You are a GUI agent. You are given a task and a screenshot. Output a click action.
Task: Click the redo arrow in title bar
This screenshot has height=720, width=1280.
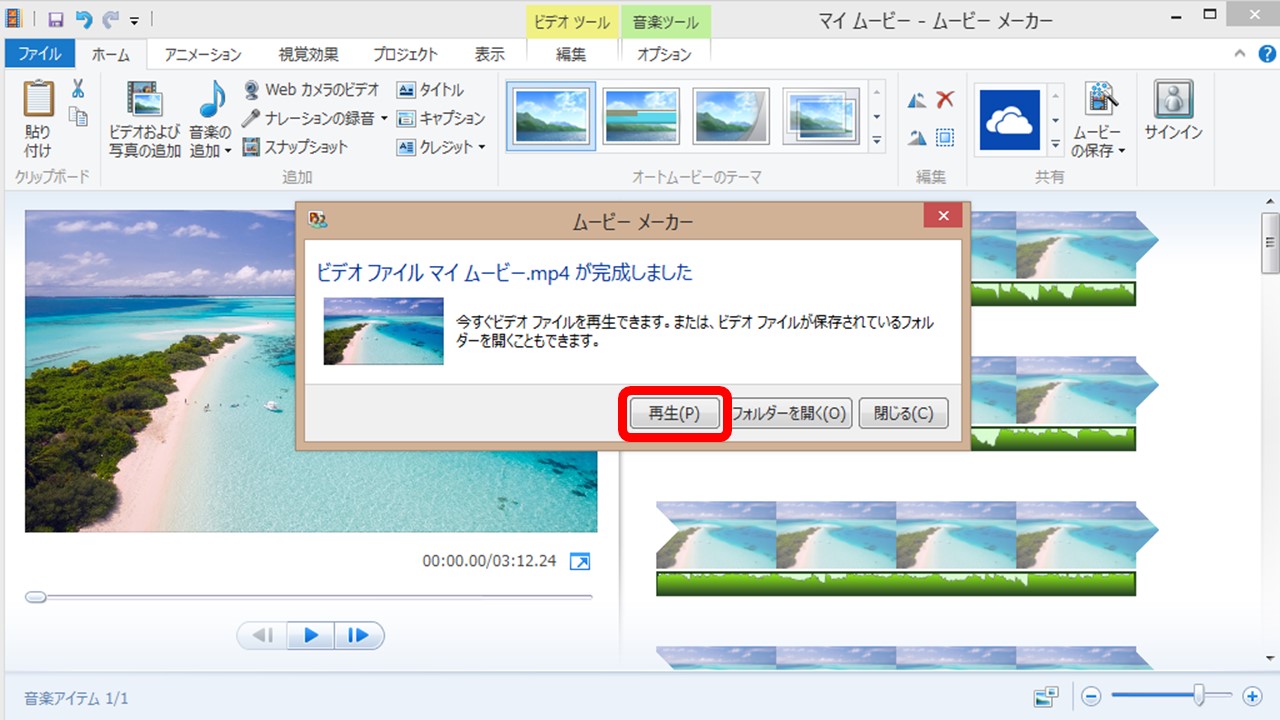point(111,18)
